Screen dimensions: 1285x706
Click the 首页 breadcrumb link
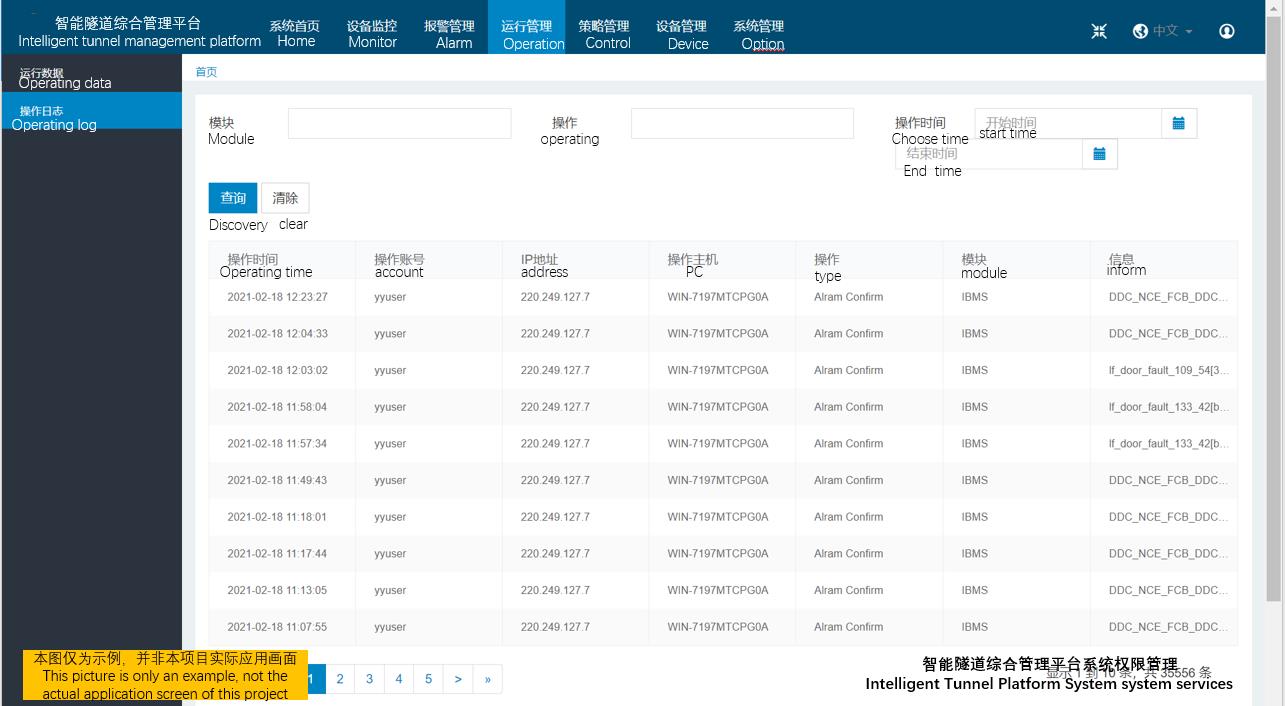tap(206, 72)
